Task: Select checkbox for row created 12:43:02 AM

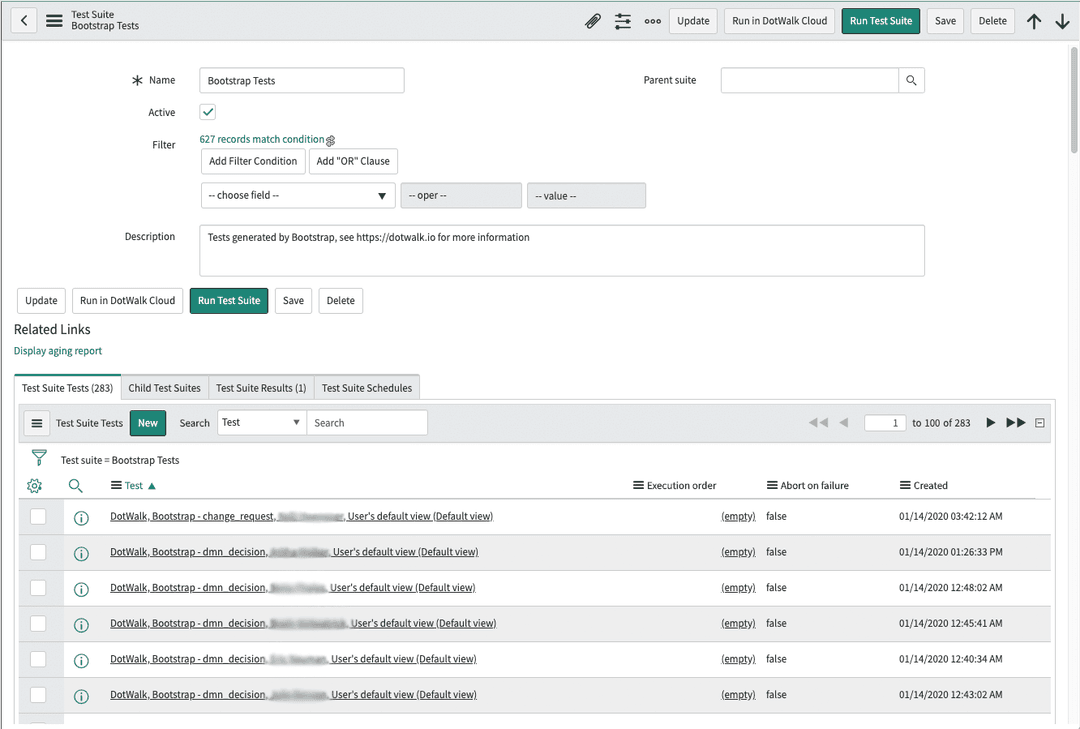Action: [38, 695]
